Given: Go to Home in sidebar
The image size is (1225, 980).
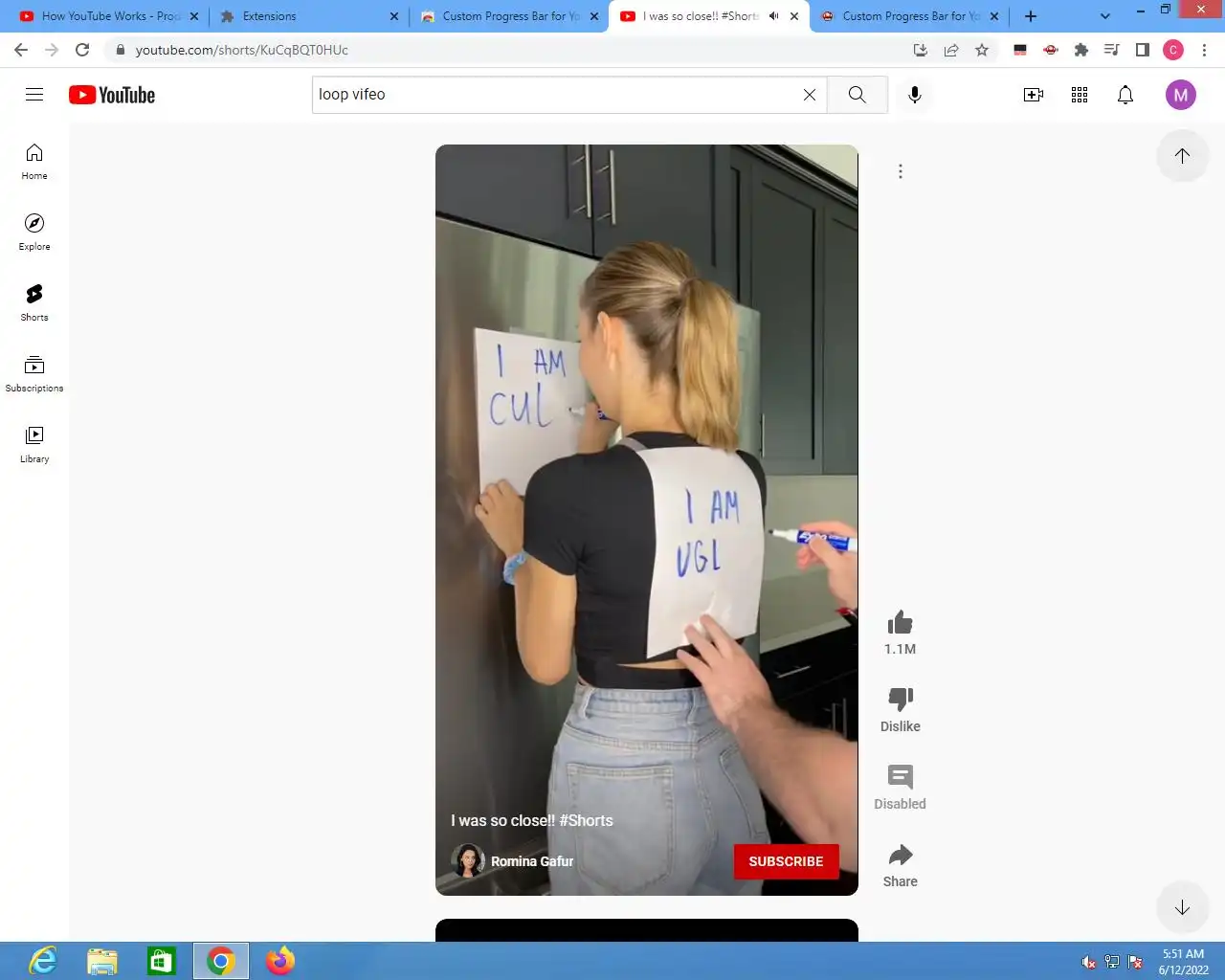Looking at the screenshot, I should (34, 162).
